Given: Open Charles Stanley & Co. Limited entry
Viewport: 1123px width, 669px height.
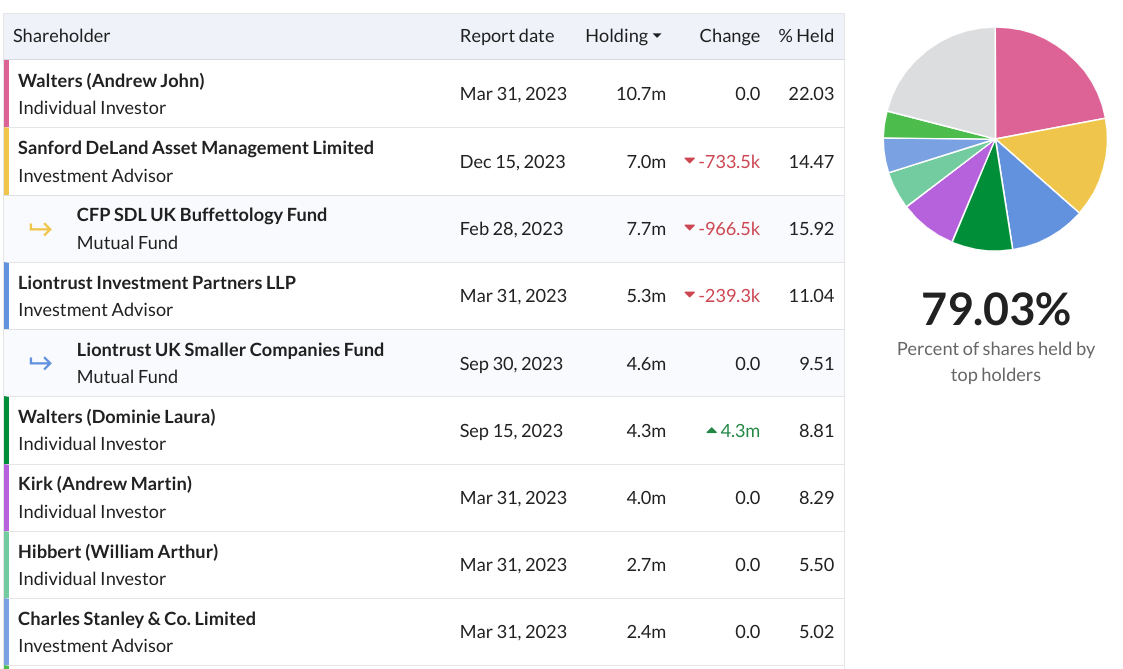Looking at the screenshot, I should pyautogui.click(x=137, y=618).
